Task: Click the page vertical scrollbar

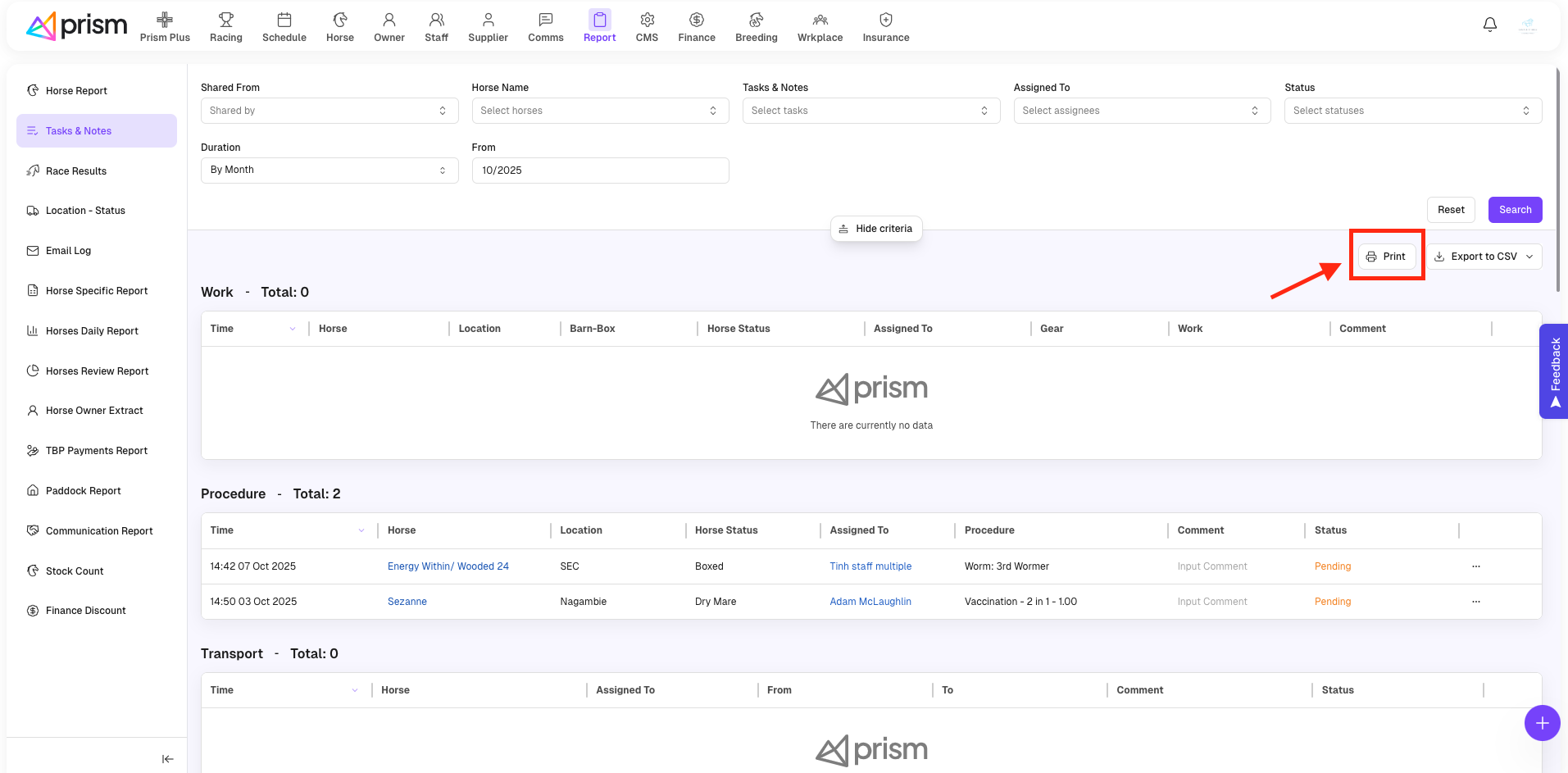Action: coord(1557,180)
